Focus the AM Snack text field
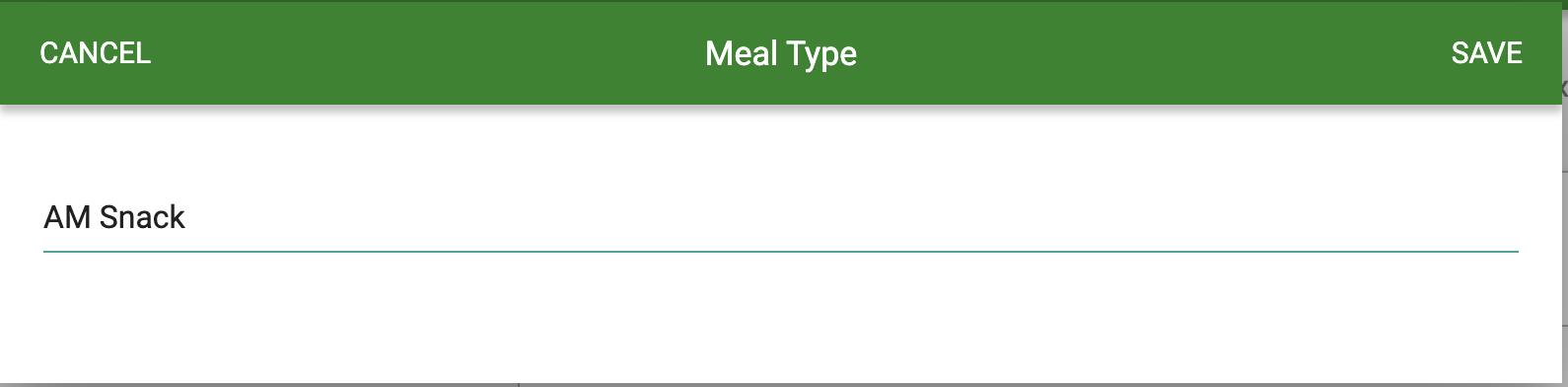The width and height of the screenshot is (1568, 387). 780,217
